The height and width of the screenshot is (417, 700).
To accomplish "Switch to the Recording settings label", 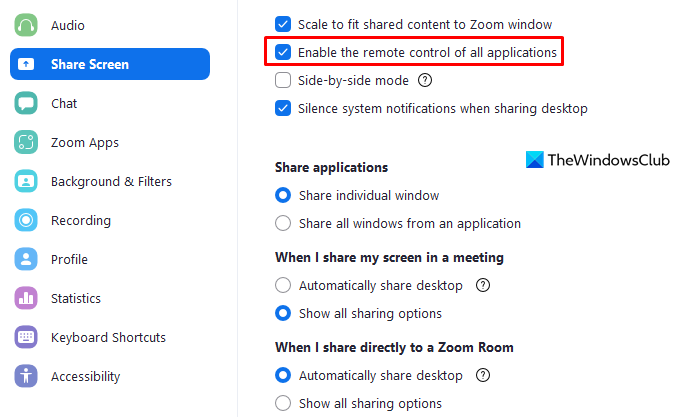I will 81,220.
